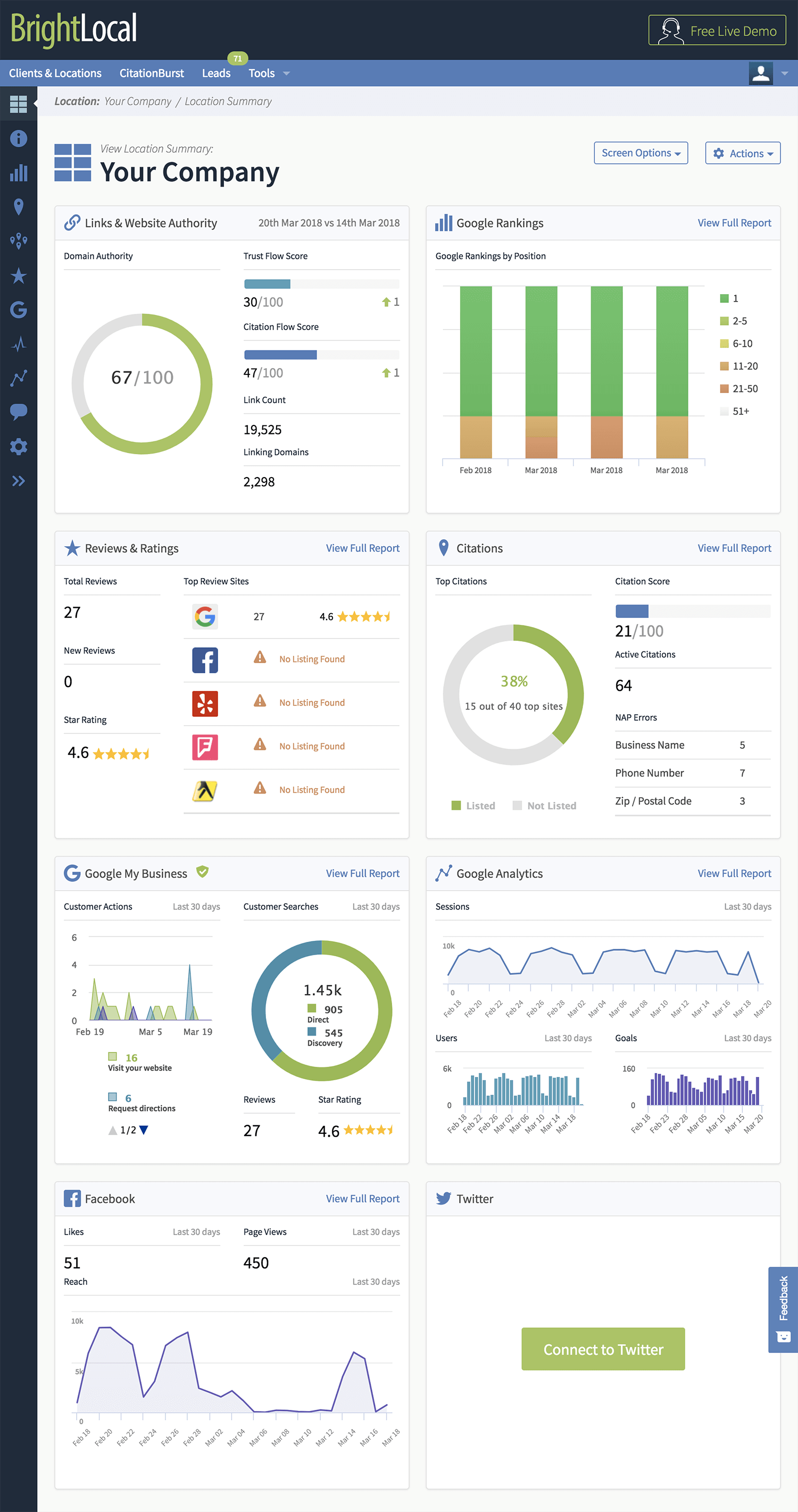This screenshot has height=1512, width=798.
Task: Open the star reviews sidebar icon
Action: pos(18,275)
